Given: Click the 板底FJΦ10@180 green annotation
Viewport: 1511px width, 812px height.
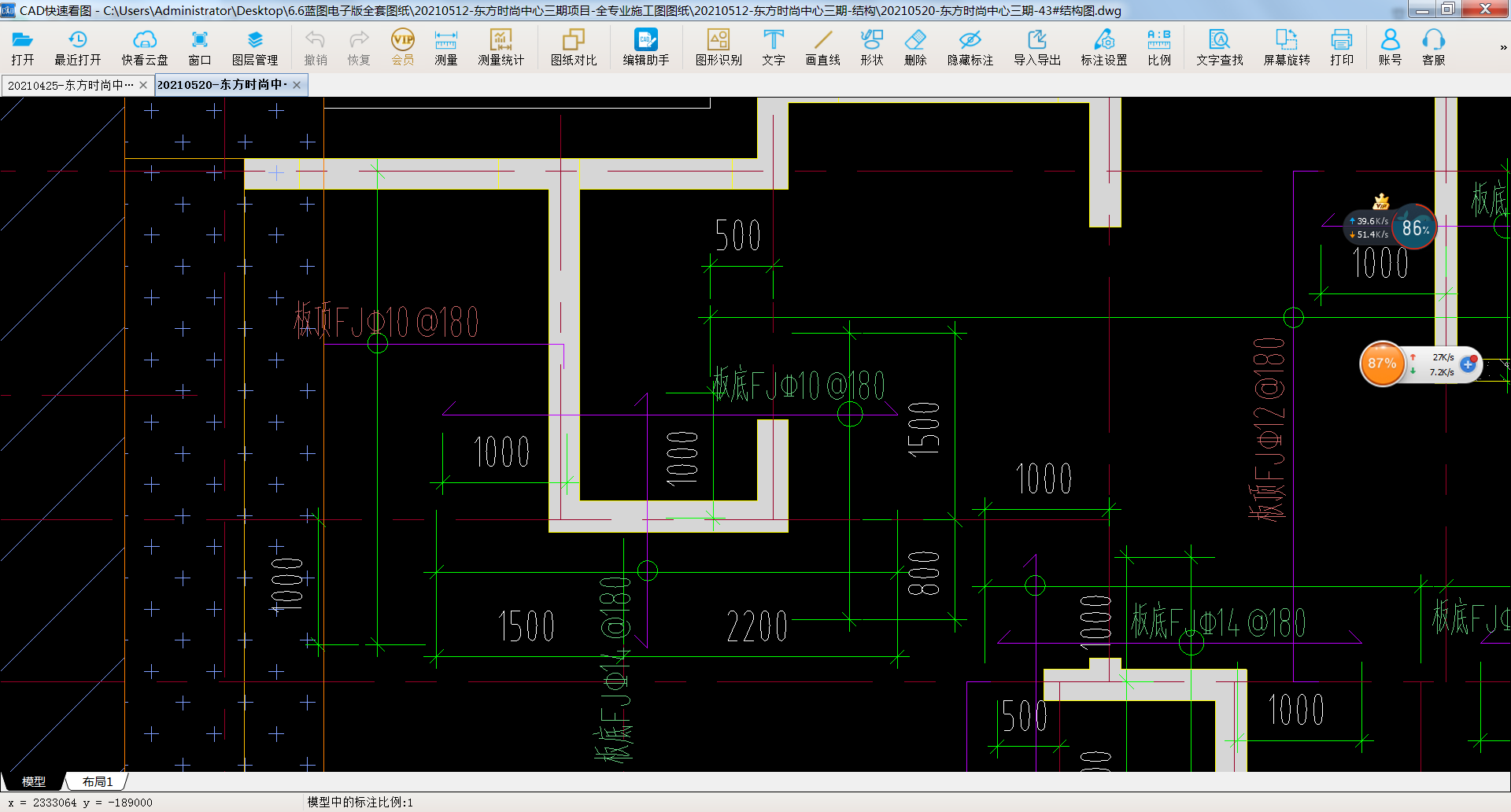Looking at the screenshot, I should [x=800, y=386].
